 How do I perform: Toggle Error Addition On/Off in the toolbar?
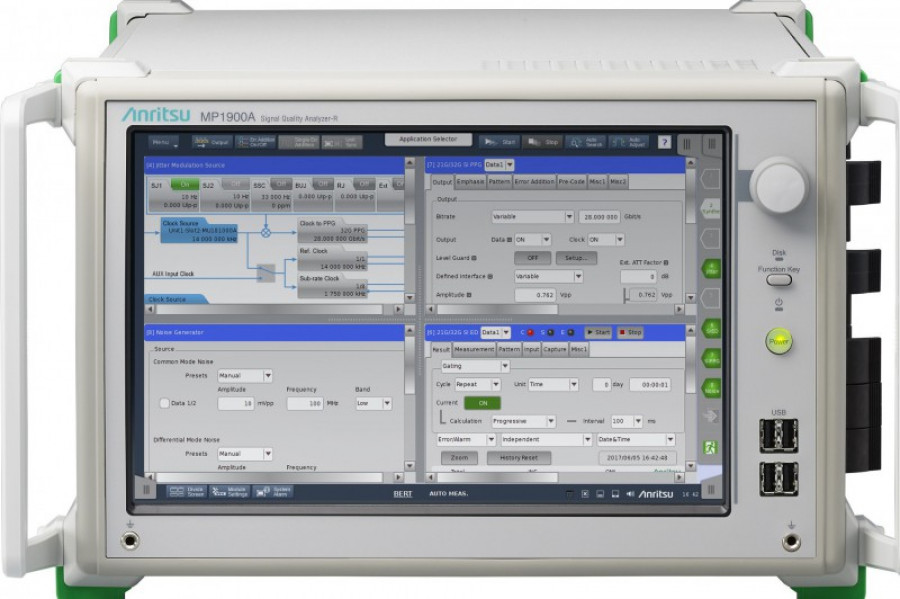pos(256,142)
